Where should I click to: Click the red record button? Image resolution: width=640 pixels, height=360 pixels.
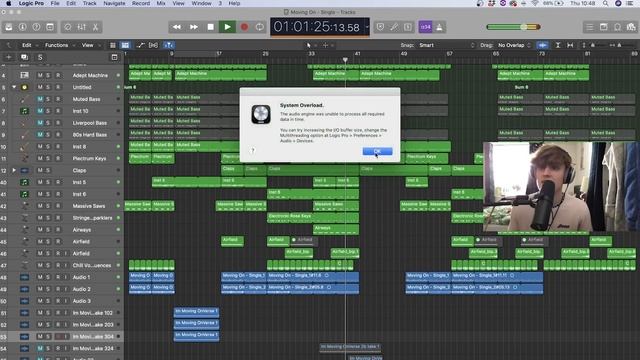(x=244, y=27)
